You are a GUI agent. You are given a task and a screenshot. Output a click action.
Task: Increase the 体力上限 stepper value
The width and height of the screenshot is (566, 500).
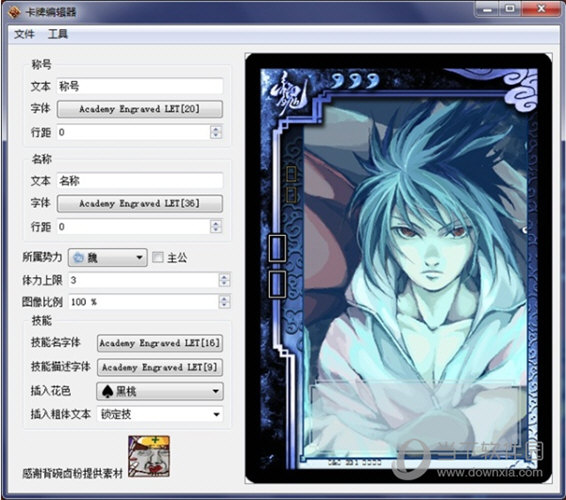[224, 277]
